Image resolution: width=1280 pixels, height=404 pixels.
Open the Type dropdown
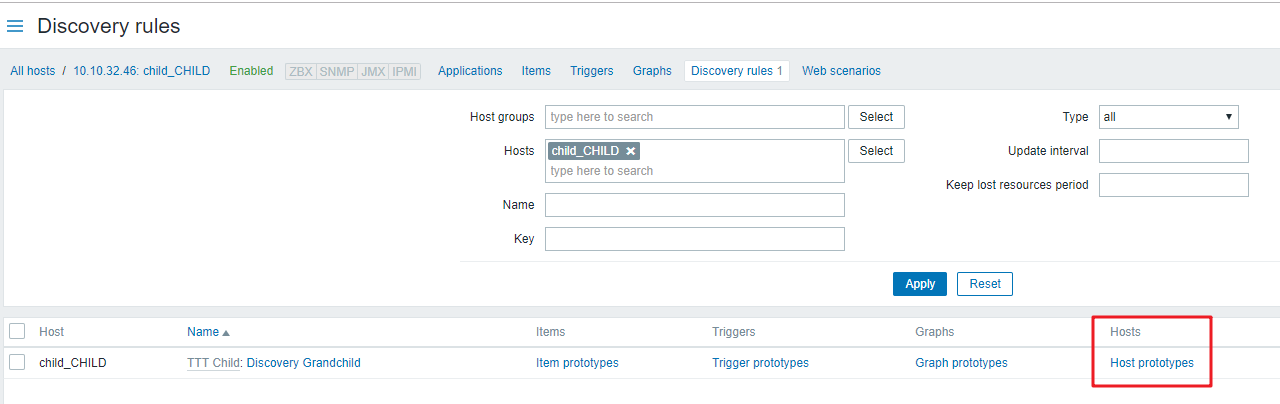point(1168,117)
